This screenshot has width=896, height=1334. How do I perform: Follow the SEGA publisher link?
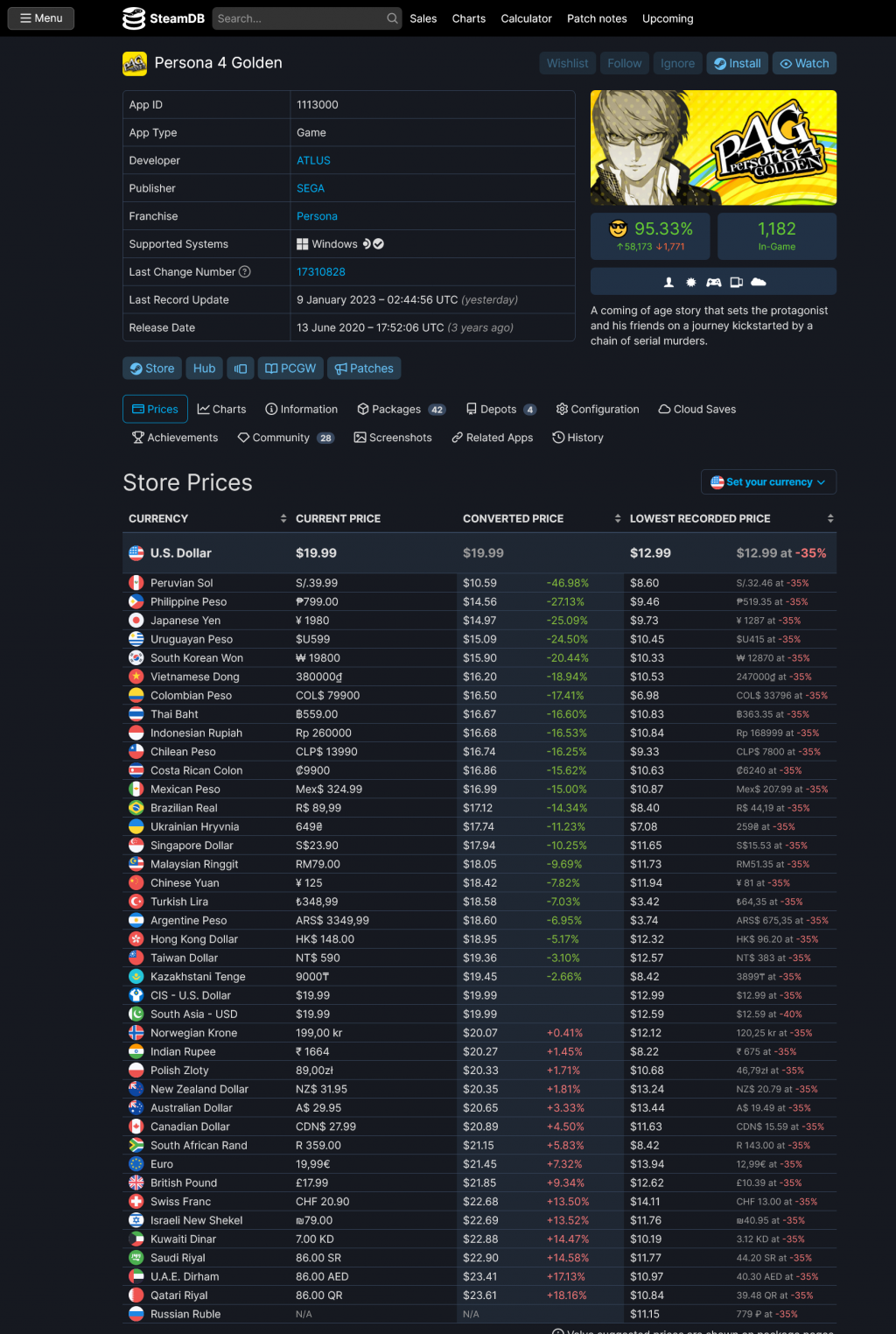(x=311, y=188)
